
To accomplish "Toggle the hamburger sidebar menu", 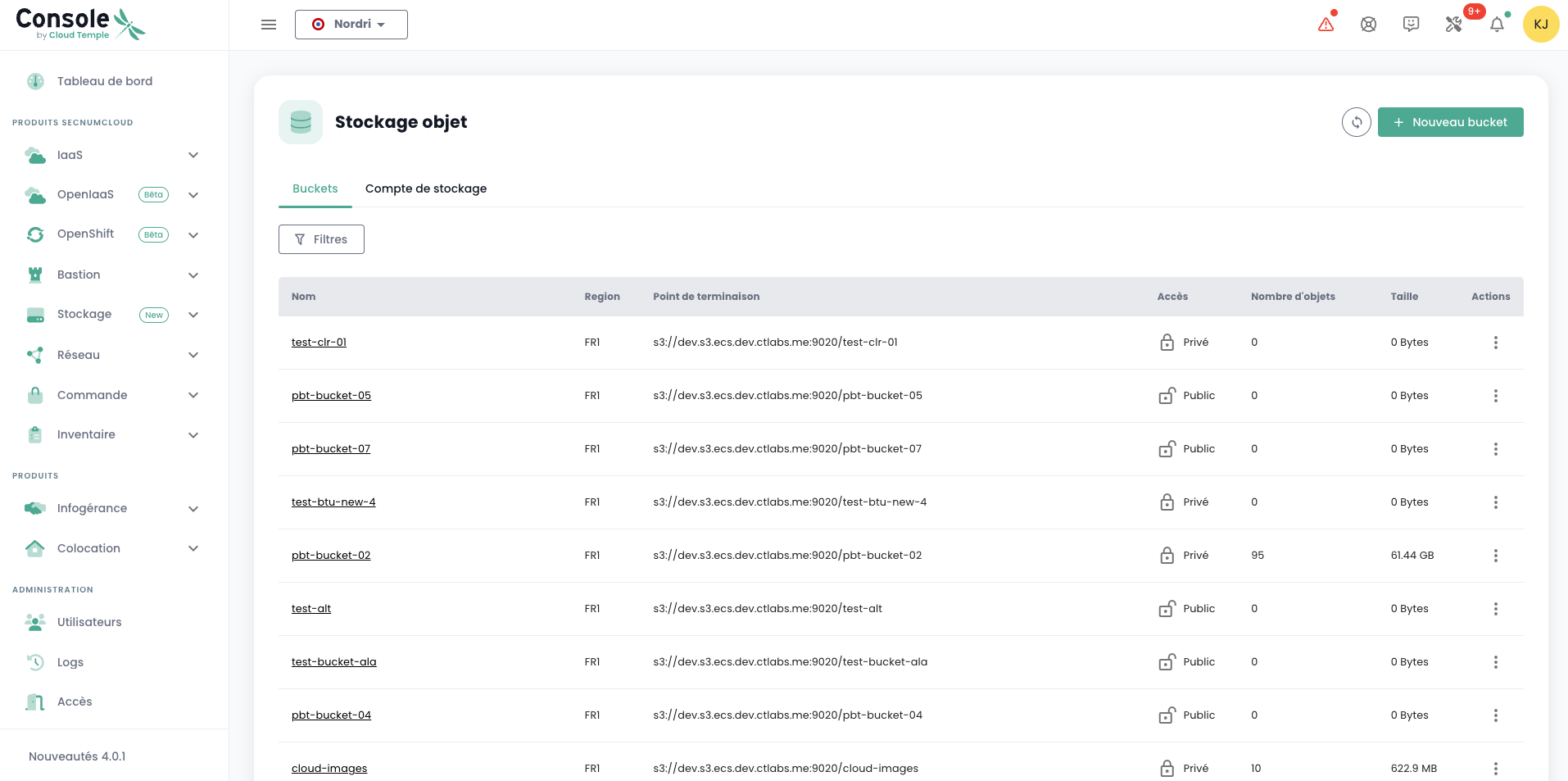I will pos(269,25).
